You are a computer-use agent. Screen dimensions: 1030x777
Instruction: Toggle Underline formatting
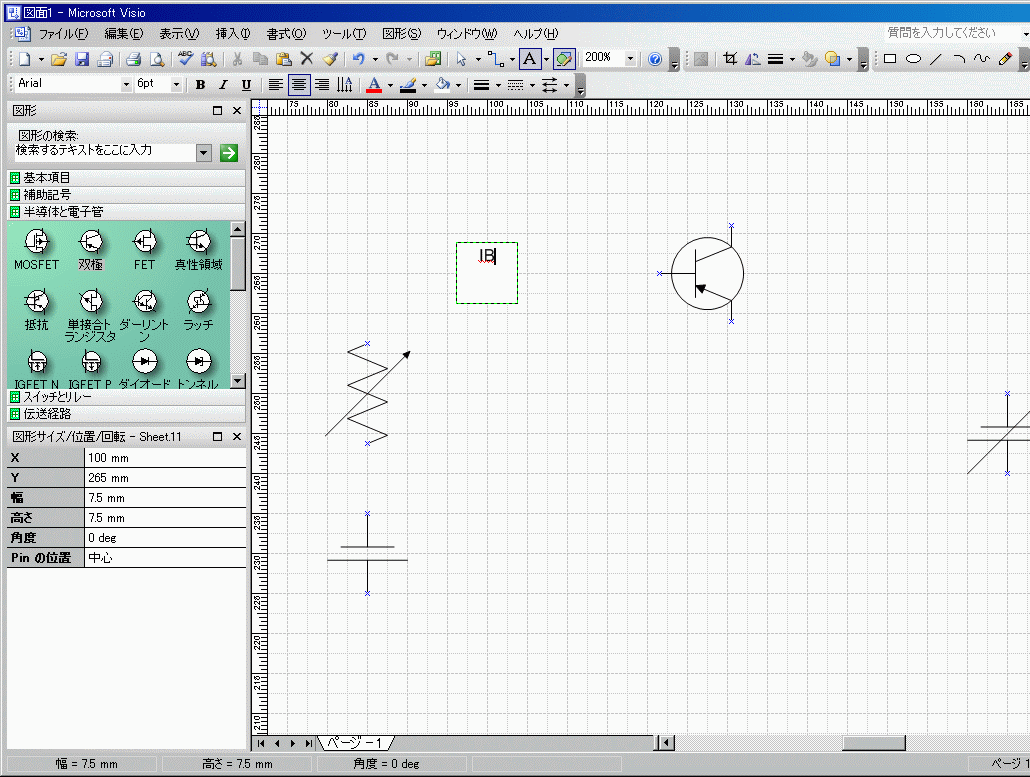[x=246, y=85]
